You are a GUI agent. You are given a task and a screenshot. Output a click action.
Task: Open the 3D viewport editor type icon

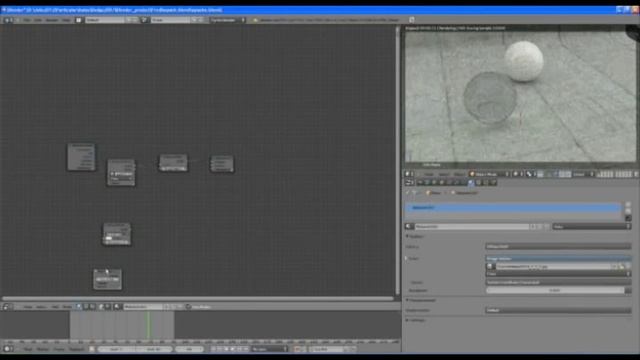pos(408,174)
